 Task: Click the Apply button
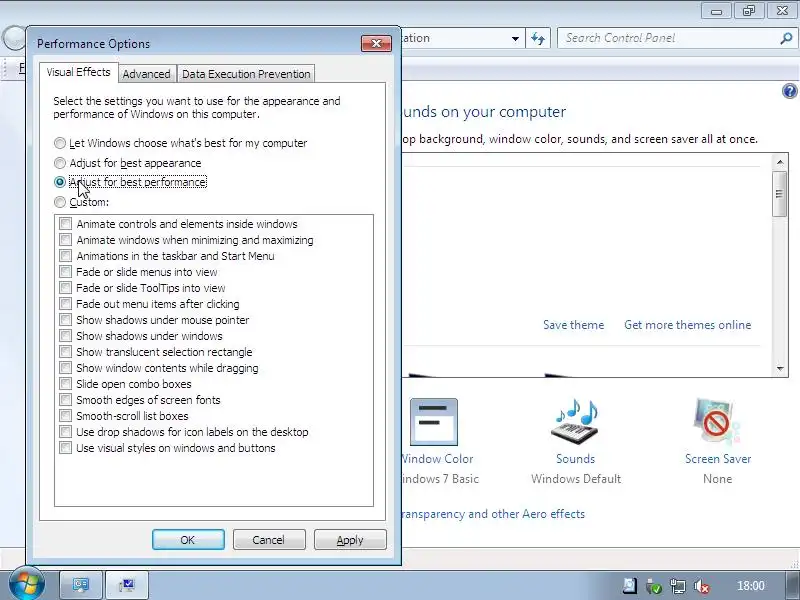pos(350,540)
